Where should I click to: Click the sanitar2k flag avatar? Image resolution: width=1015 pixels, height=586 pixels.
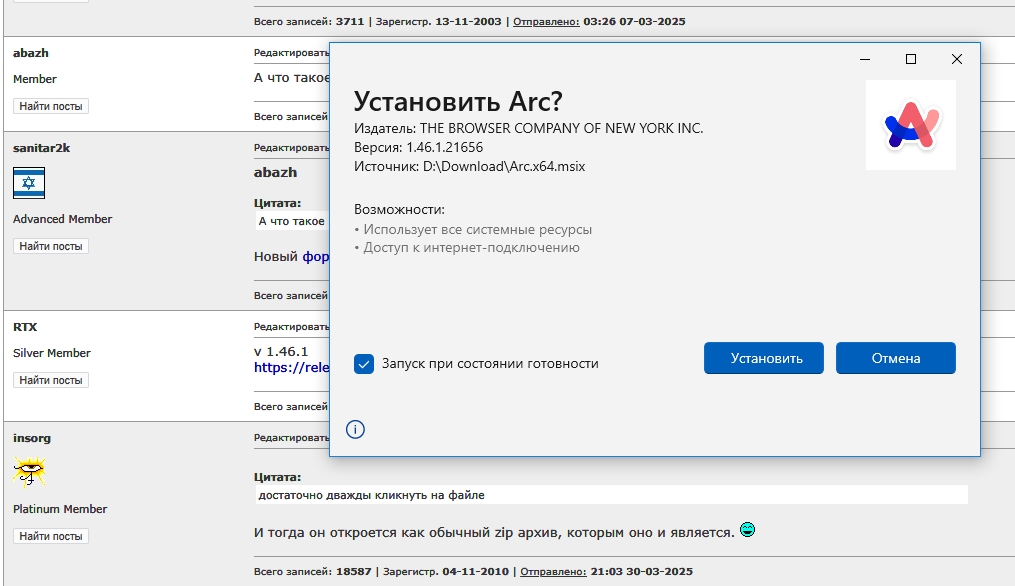29,183
